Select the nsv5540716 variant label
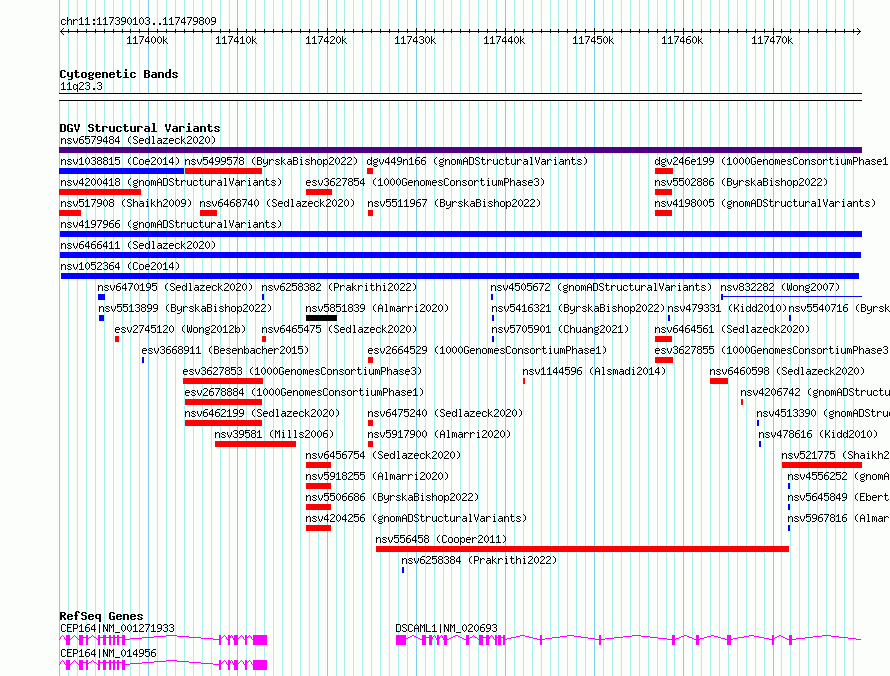Screen dimensions: 890x676 (839, 308)
